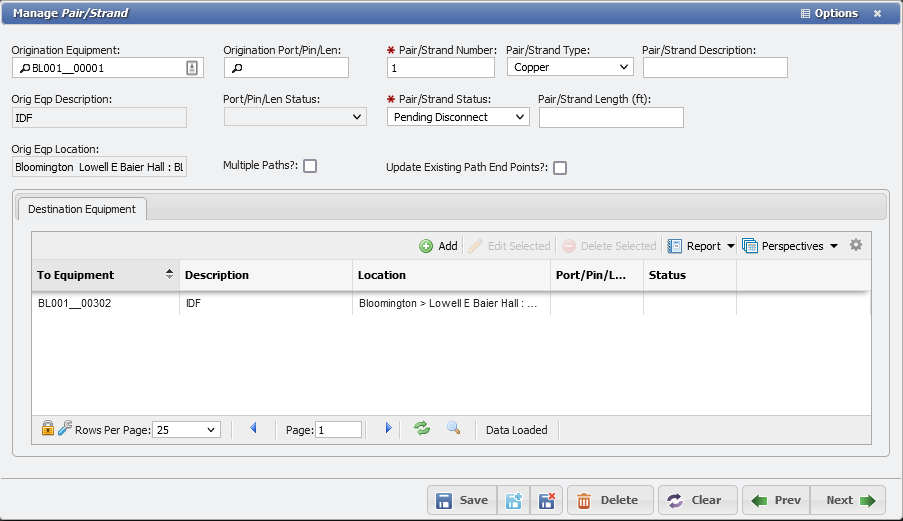Enable the Multiple Paths checkbox
This screenshot has height=521, width=903.
pos(310,166)
